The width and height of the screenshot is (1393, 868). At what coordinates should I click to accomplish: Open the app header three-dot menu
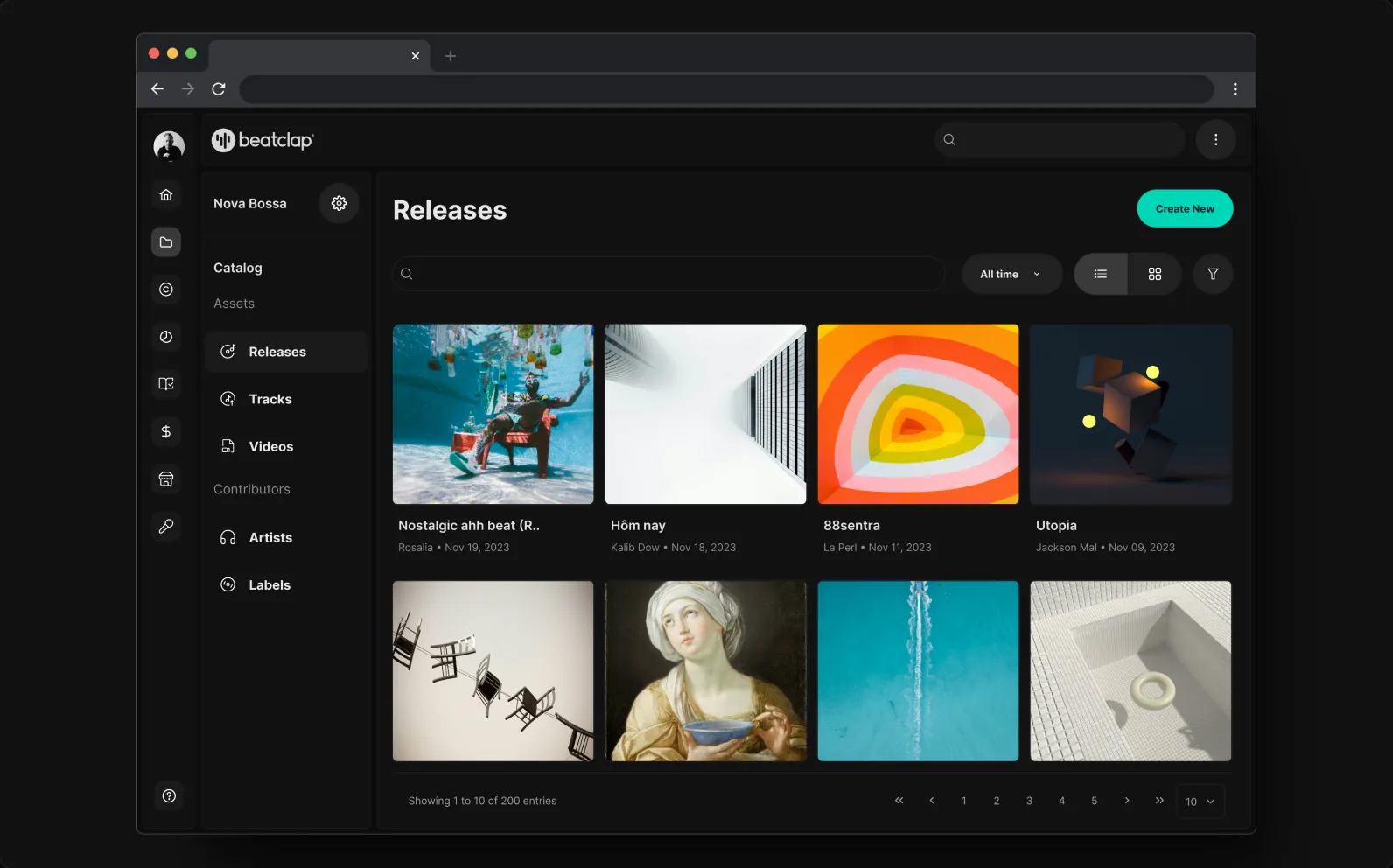(1215, 140)
